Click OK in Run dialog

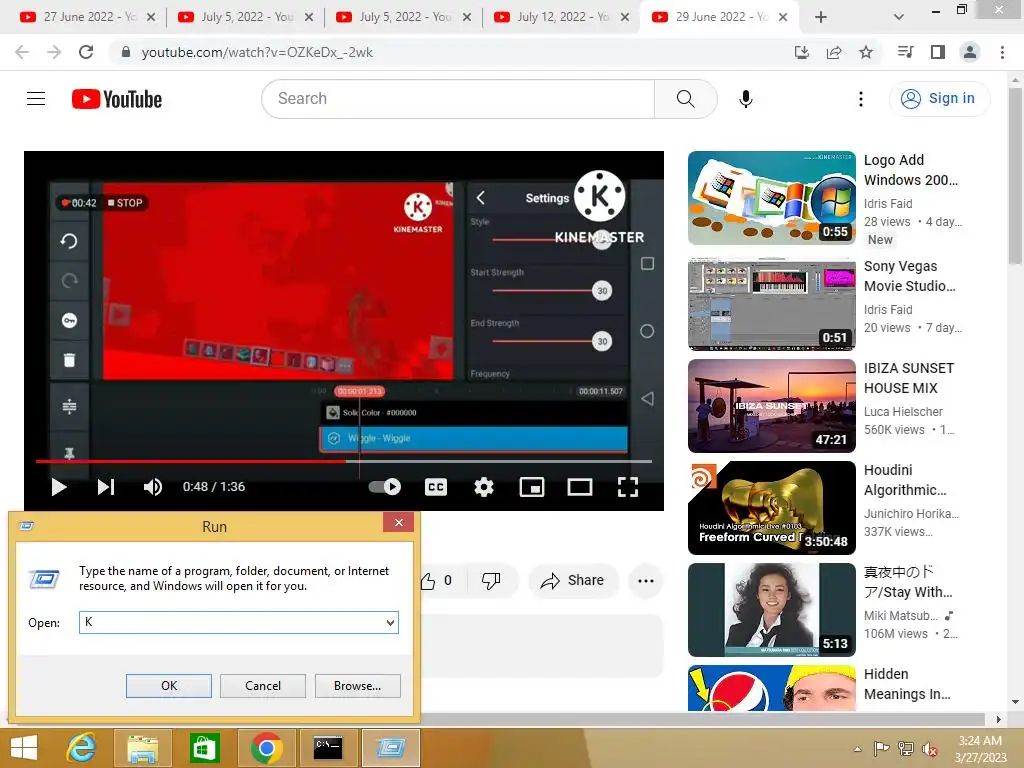point(169,686)
